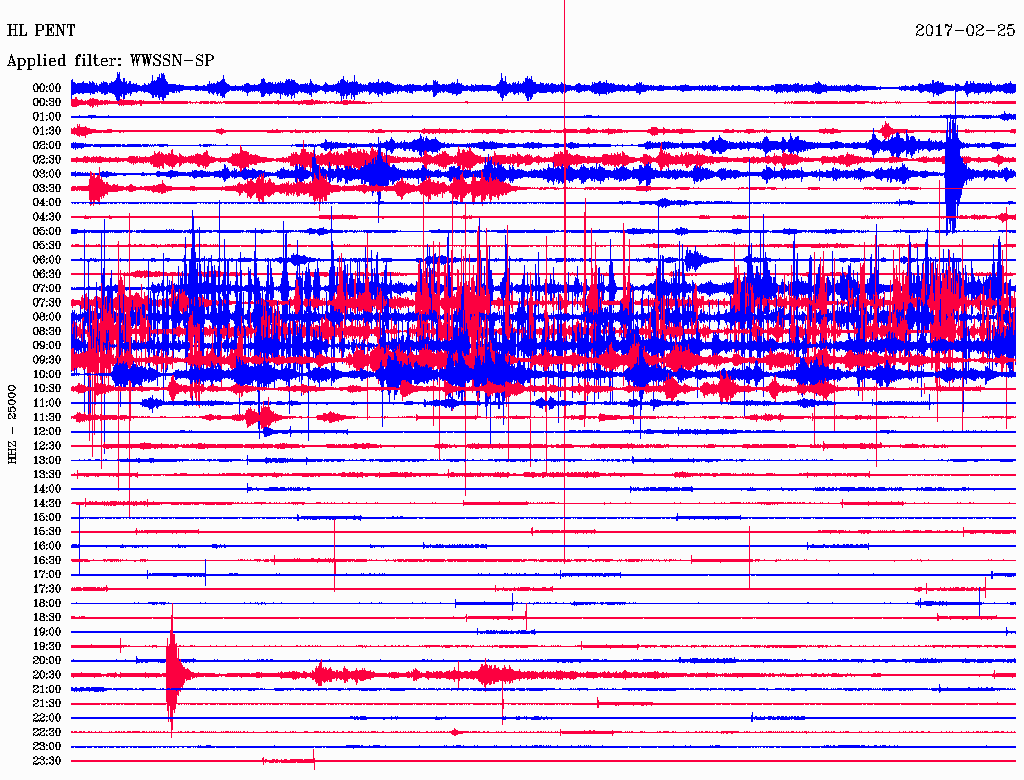The image size is (1024, 780).
Task: Click the vertical HHZ - 25000 axis label
Action: [12, 425]
